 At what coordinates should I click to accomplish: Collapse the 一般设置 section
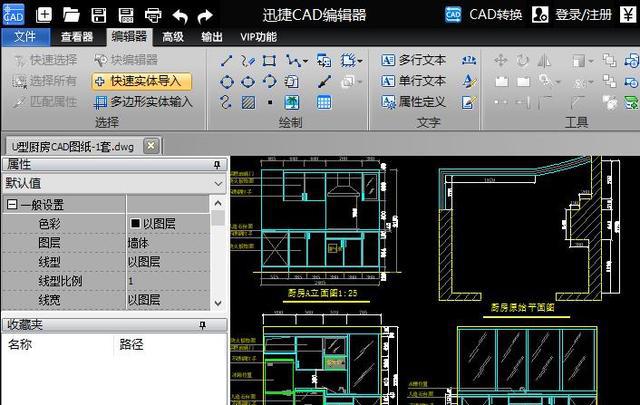pos(12,204)
